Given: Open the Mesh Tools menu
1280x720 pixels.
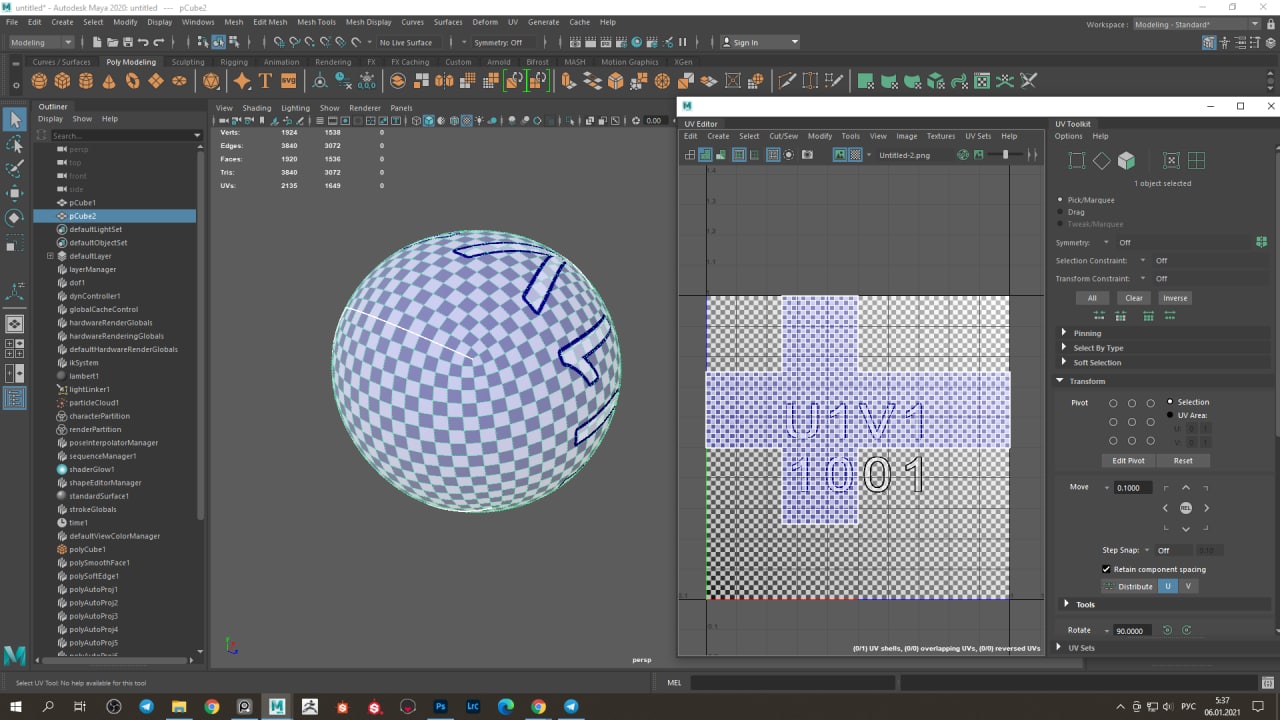Looking at the screenshot, I should tap(316, 22).
